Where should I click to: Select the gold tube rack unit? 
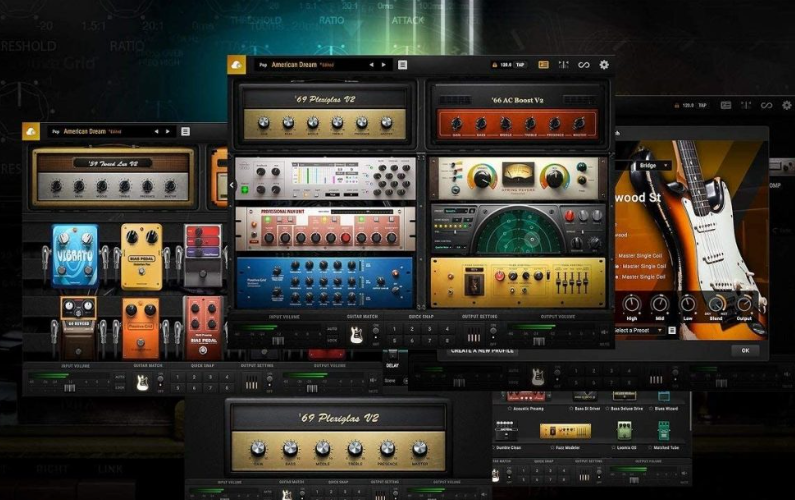(x=518, y=282)
